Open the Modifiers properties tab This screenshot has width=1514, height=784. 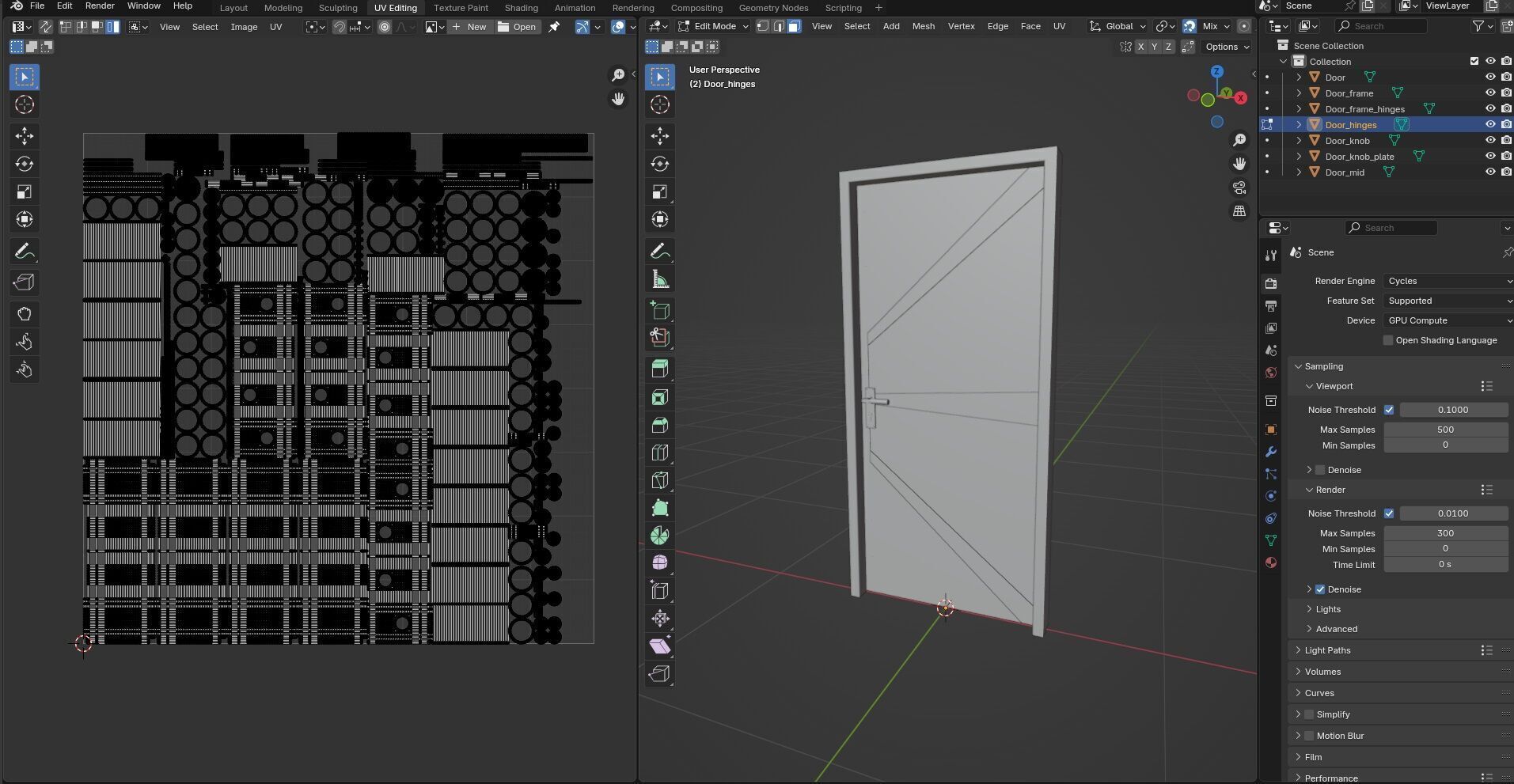[x=1271, y=452]
